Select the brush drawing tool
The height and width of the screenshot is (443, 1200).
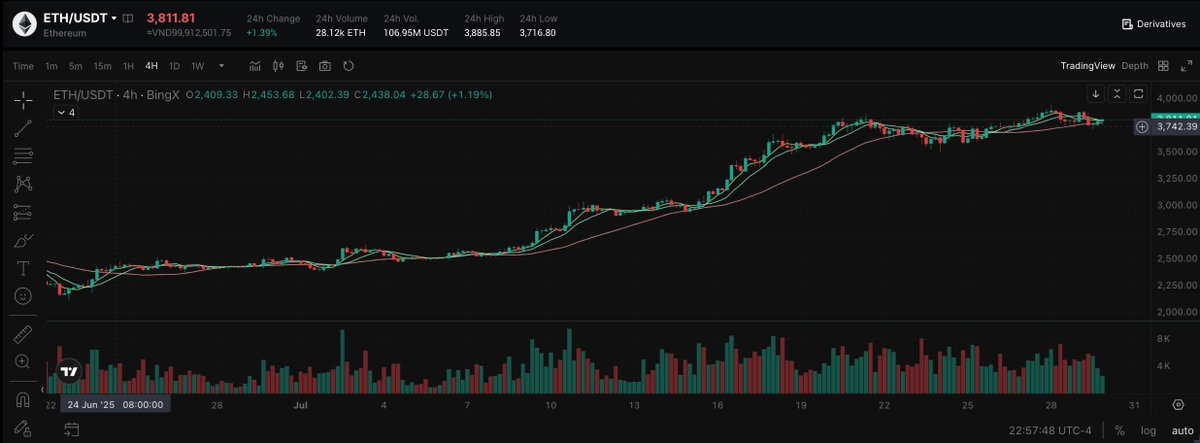(x=23, y=241)
